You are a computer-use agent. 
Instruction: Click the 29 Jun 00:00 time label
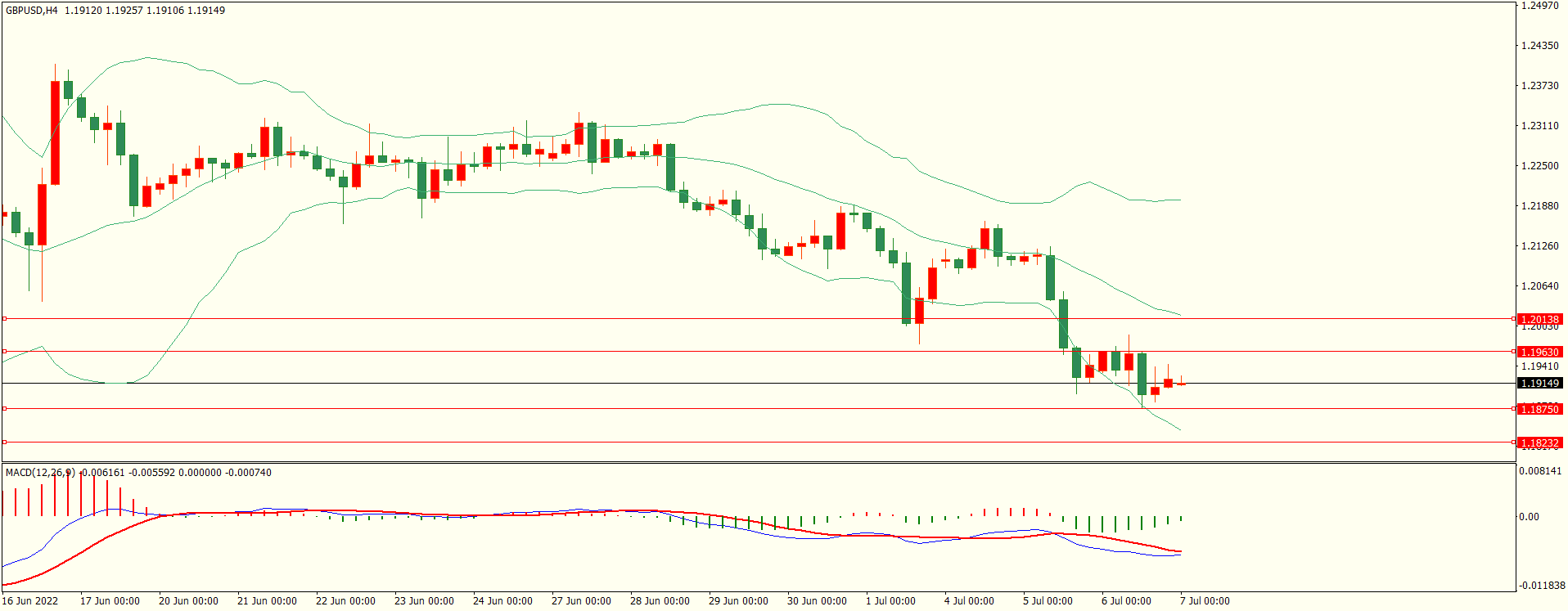point(738,600)
